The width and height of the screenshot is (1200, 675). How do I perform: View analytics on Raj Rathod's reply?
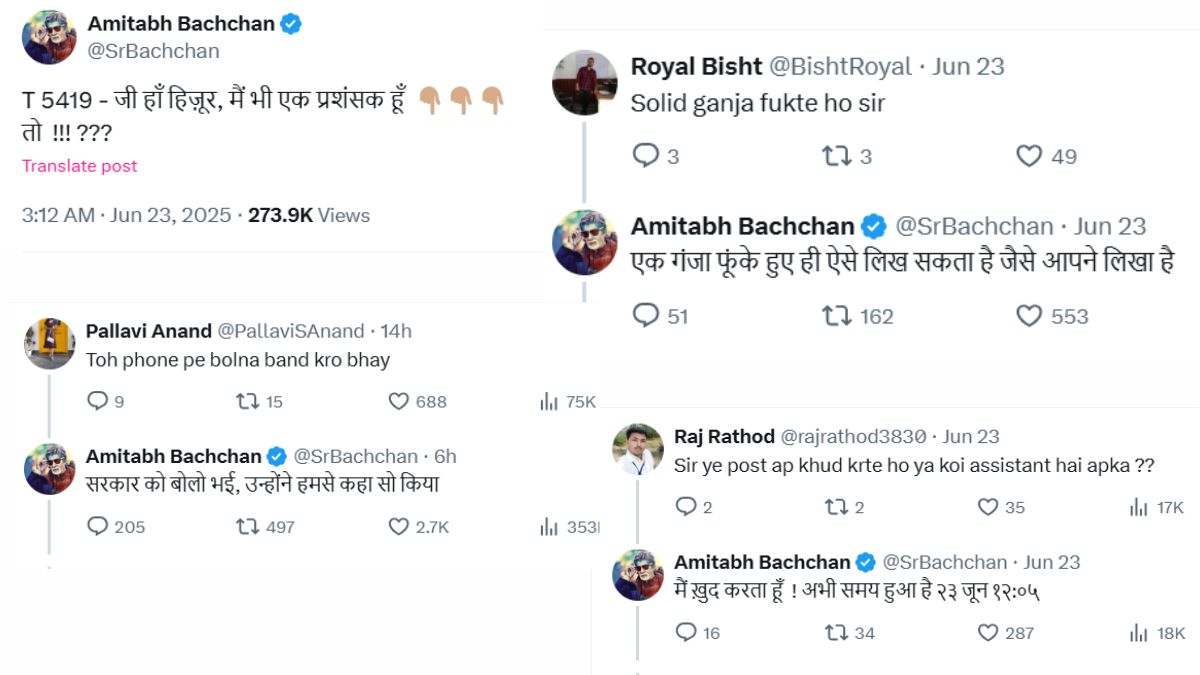click(x=1138, y=507)
